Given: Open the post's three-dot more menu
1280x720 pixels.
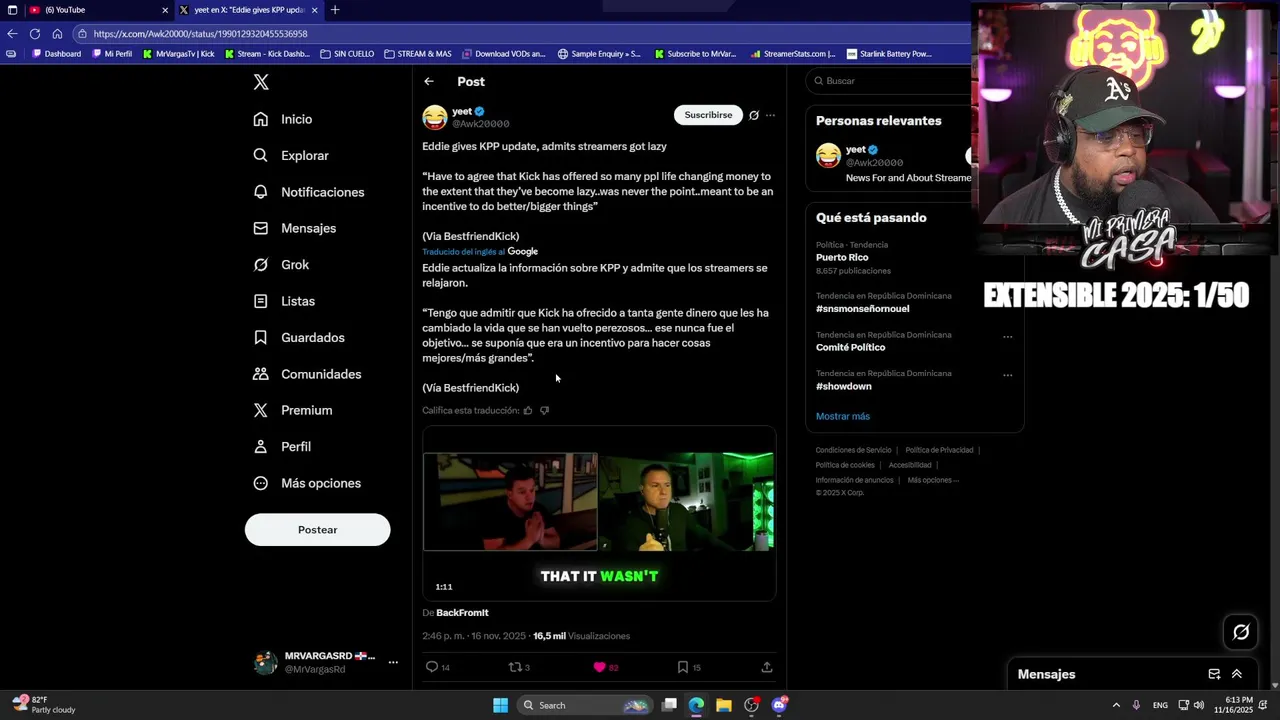Looking at the screenshot, I should tap(770, 115).
